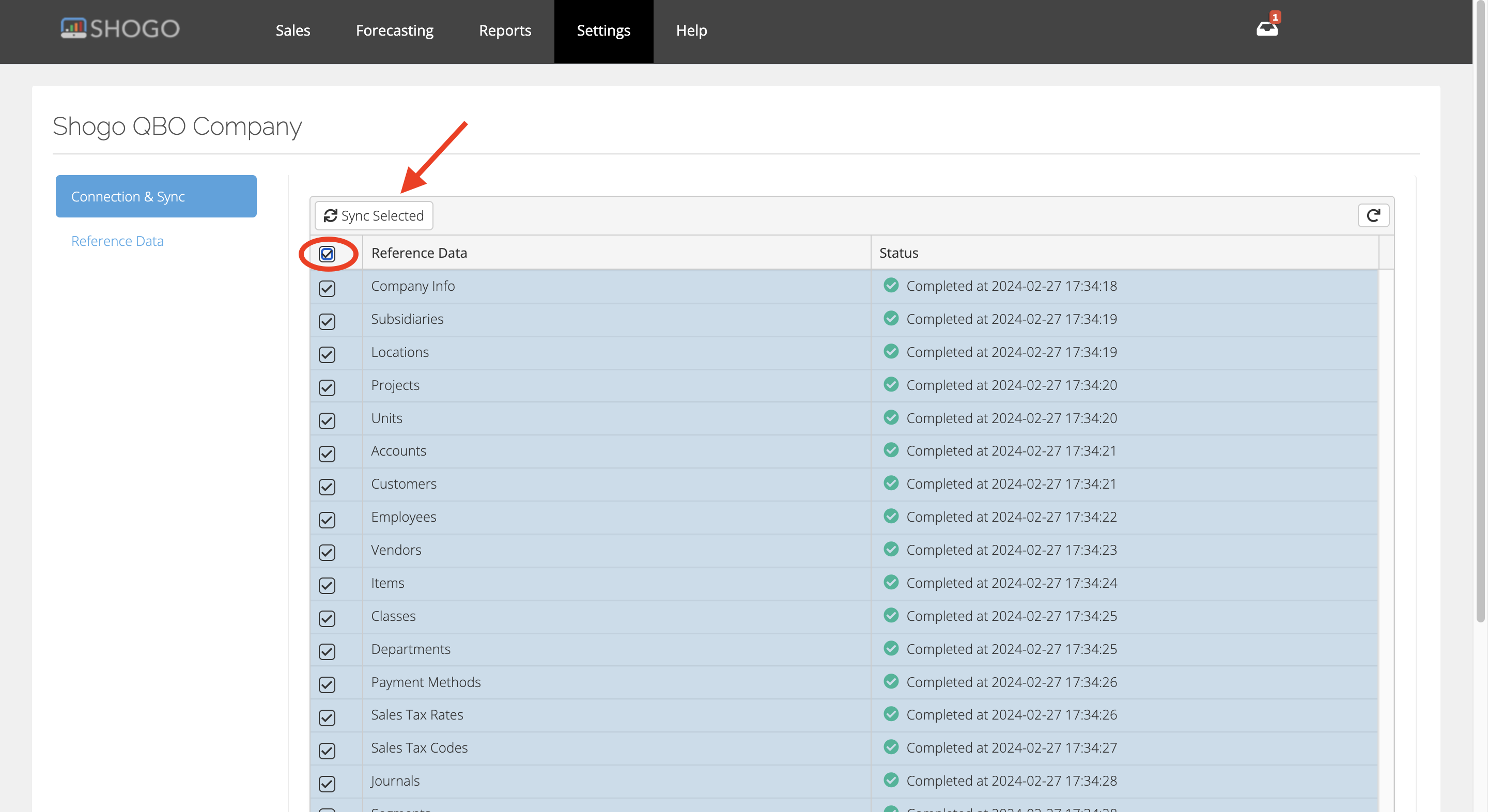Image resolution: width=1488 pixels, height=812 pixels.
Task: Open the Forecasting menu
Action: (x=395, y=30)
